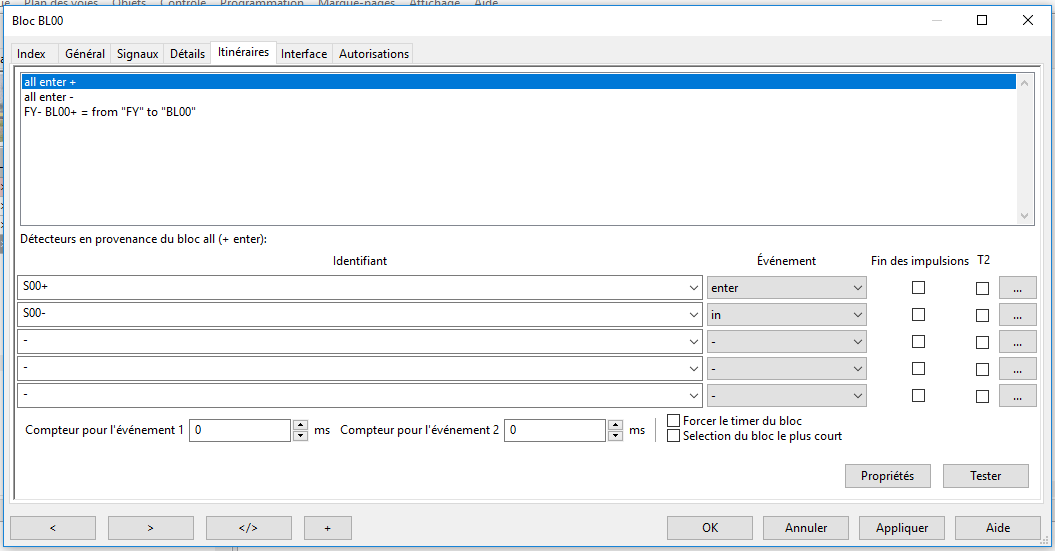Expand the S00+ identifier dropdown

[x=694, y=288]
